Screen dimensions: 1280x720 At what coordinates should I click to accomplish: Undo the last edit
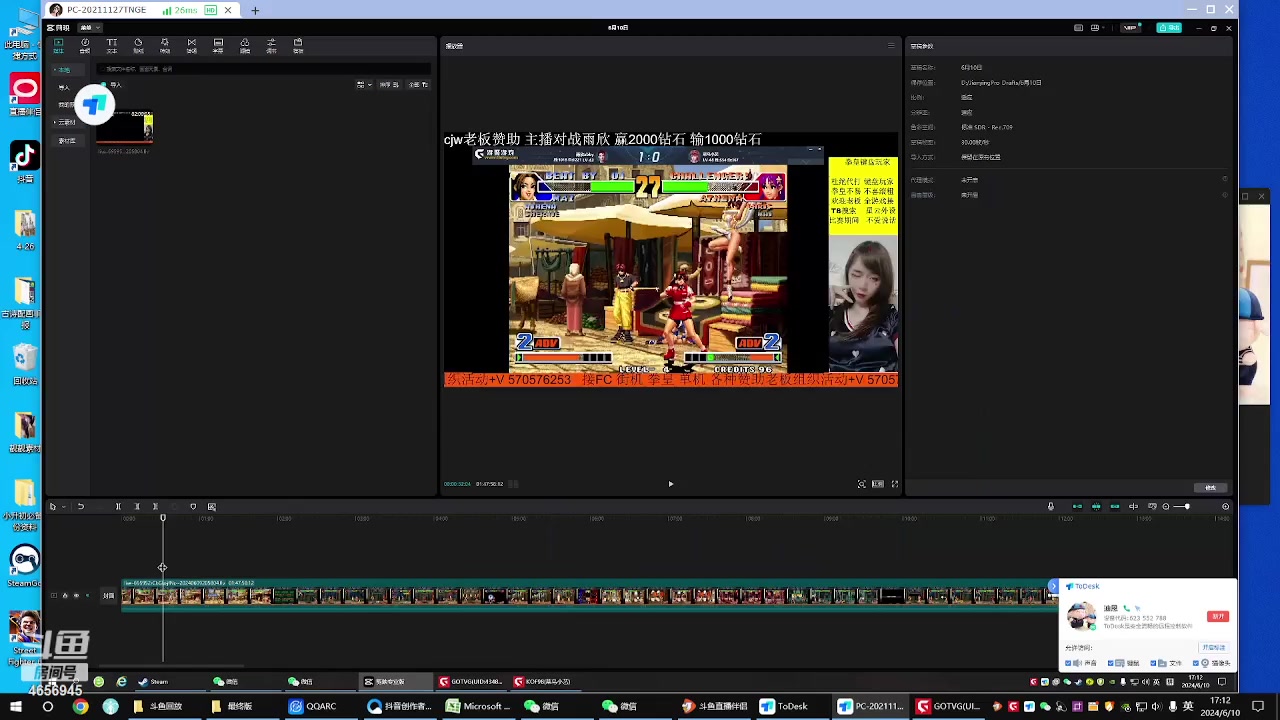(x=81, y=507)
